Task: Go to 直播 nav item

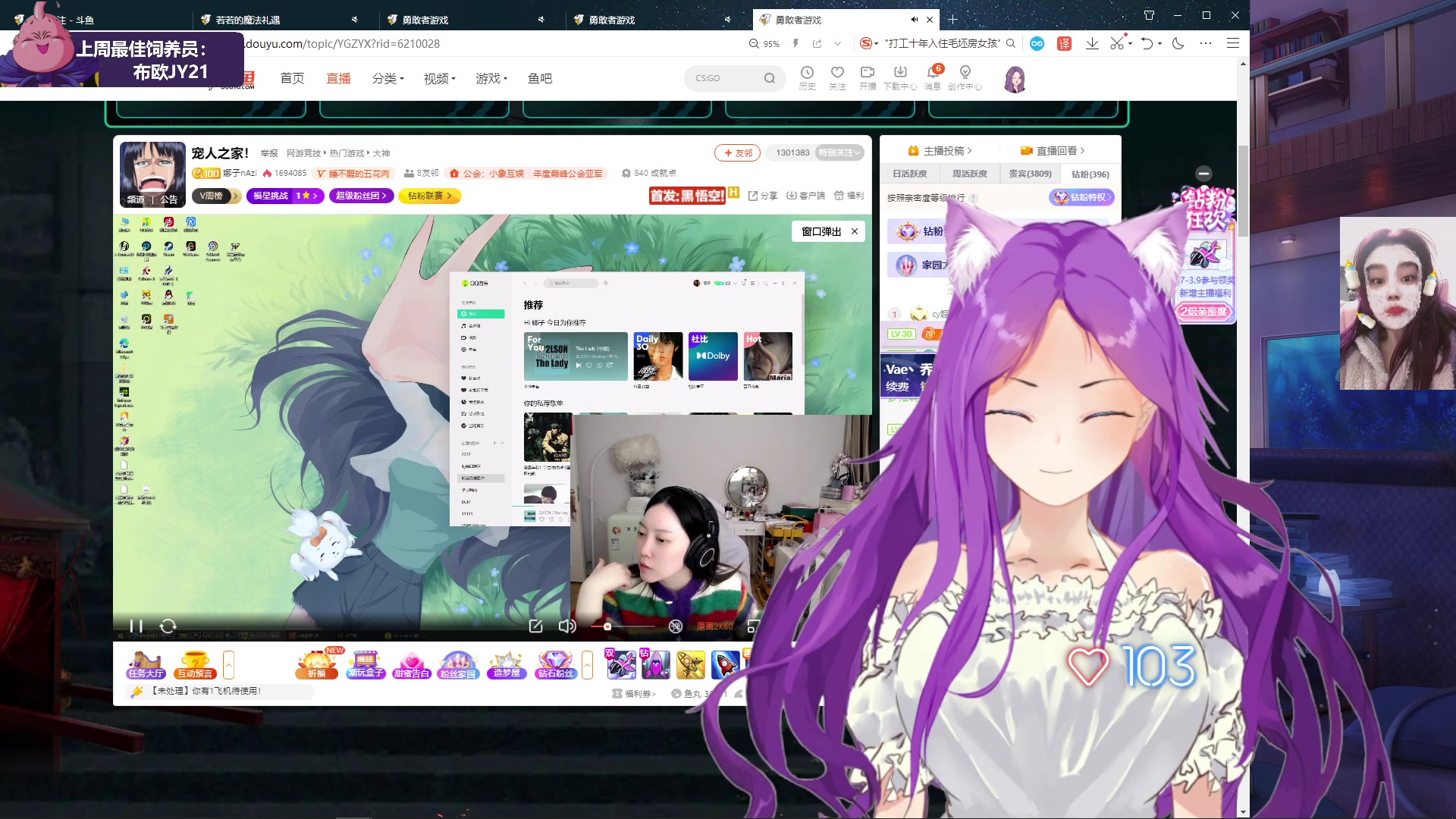Action: pyautogui.click(x=338, y=78)
